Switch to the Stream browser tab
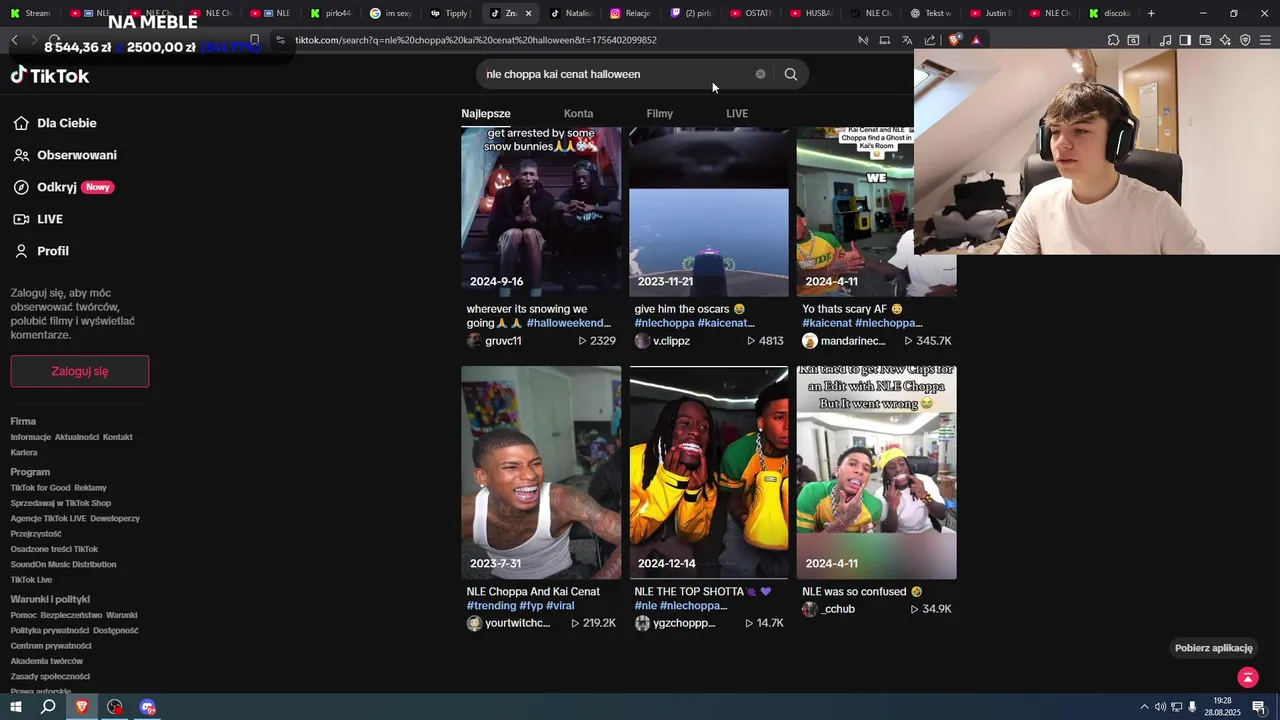 (x=30, y=13)
